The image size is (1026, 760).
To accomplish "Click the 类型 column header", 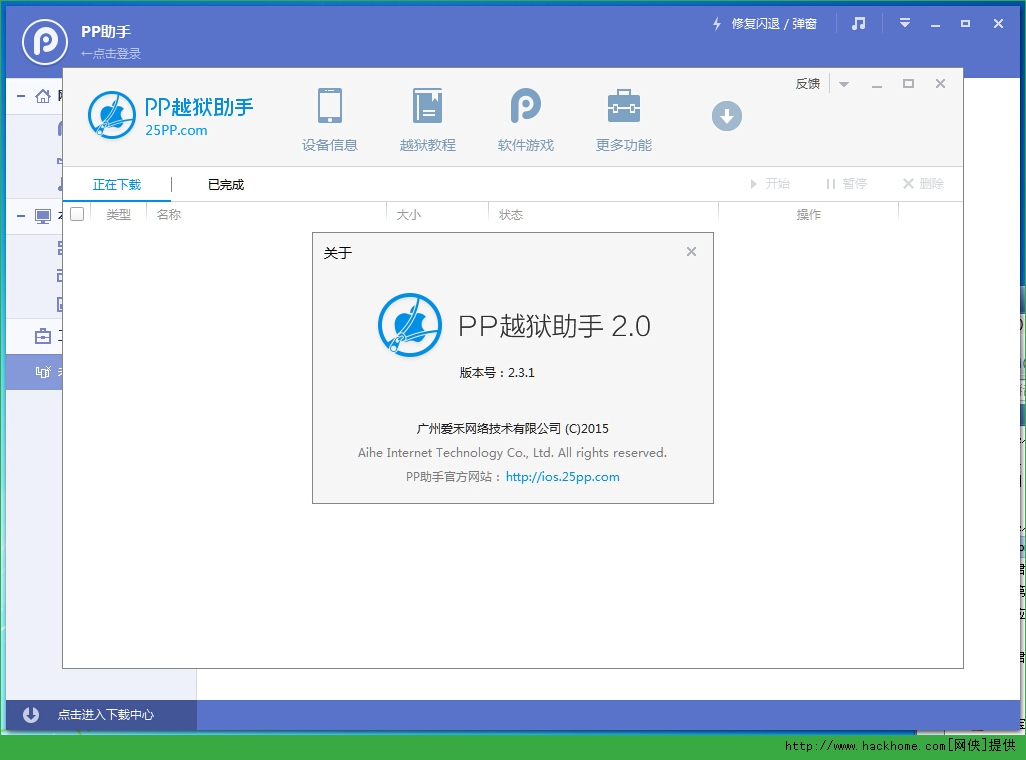I will pyautogui.click(x=118, y=215).
